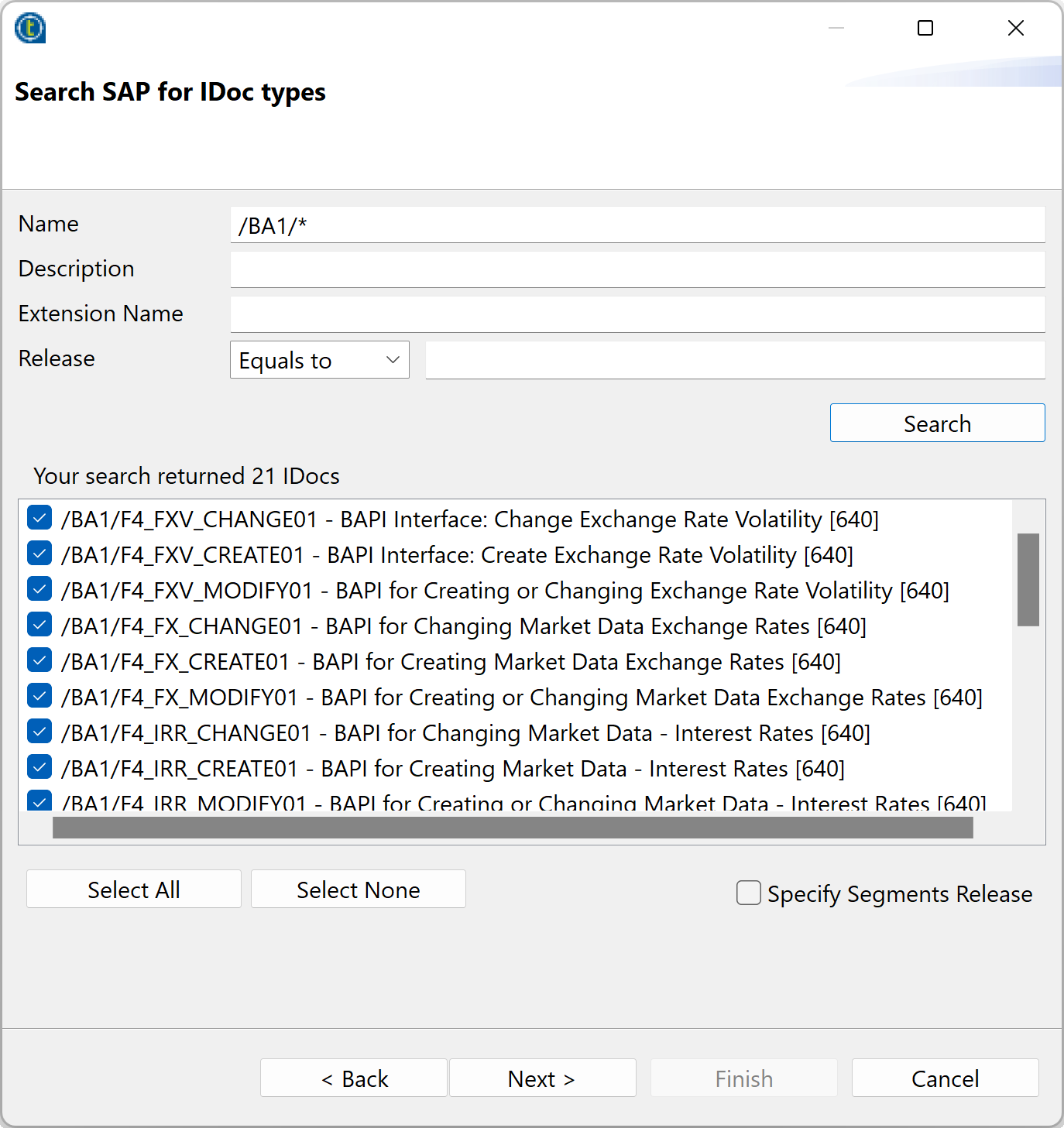Uncheck the /BA1/F4_FXV_CREATE01 IDoc entry
Screen dimensions: 1064x1128
39,553
